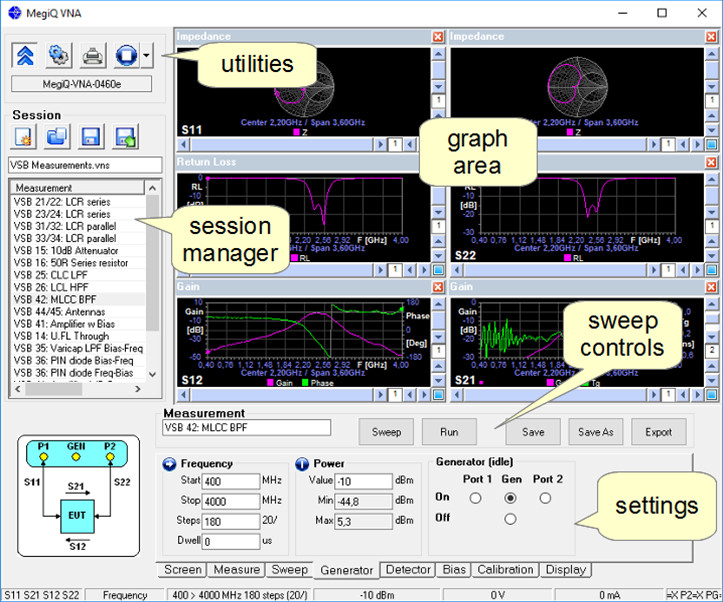Close the S11 Impedance graph panel
723x602 pixels.
[438, 37]
